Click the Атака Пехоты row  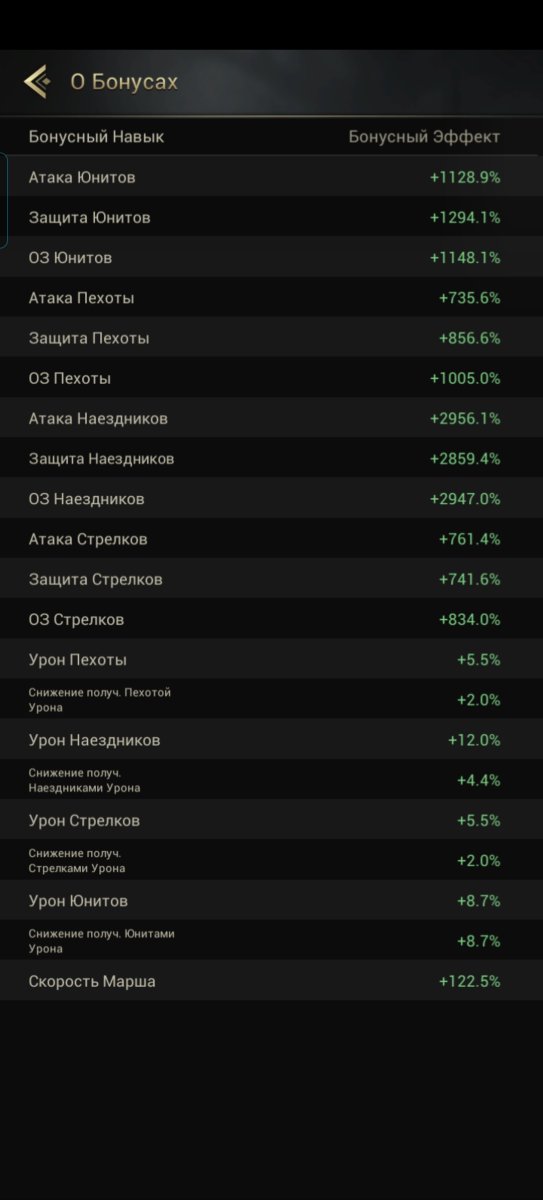click(271, 298)
